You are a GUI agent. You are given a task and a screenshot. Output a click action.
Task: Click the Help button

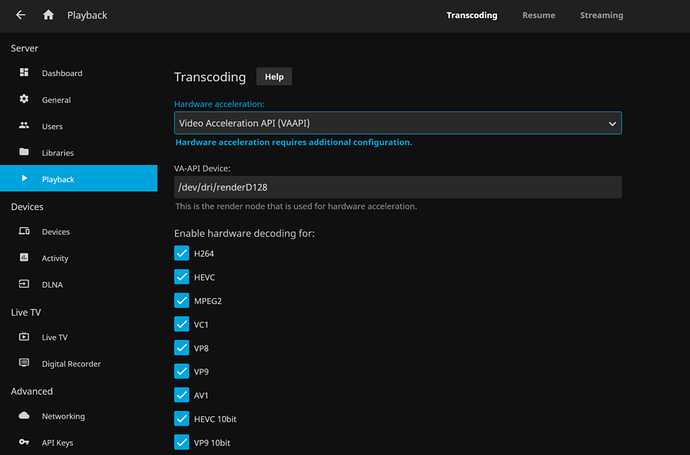[x=274, y=77]
